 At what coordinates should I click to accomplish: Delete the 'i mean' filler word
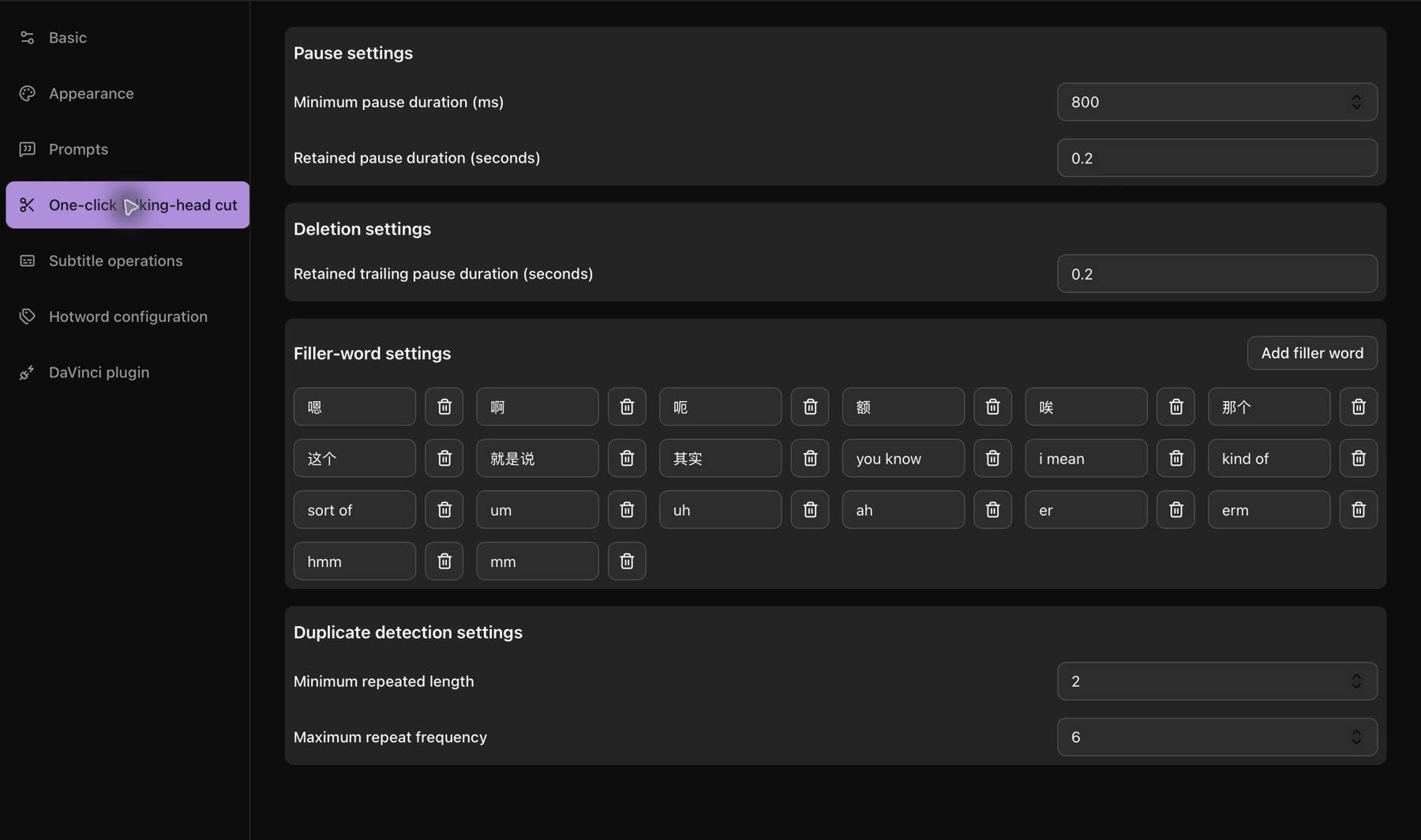[1175, 458]
